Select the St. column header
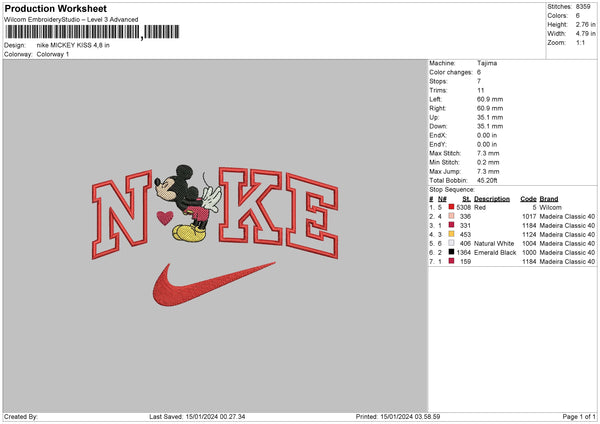Image resolution: width=600 pixels, height=424 pixels. coord(466,199)
